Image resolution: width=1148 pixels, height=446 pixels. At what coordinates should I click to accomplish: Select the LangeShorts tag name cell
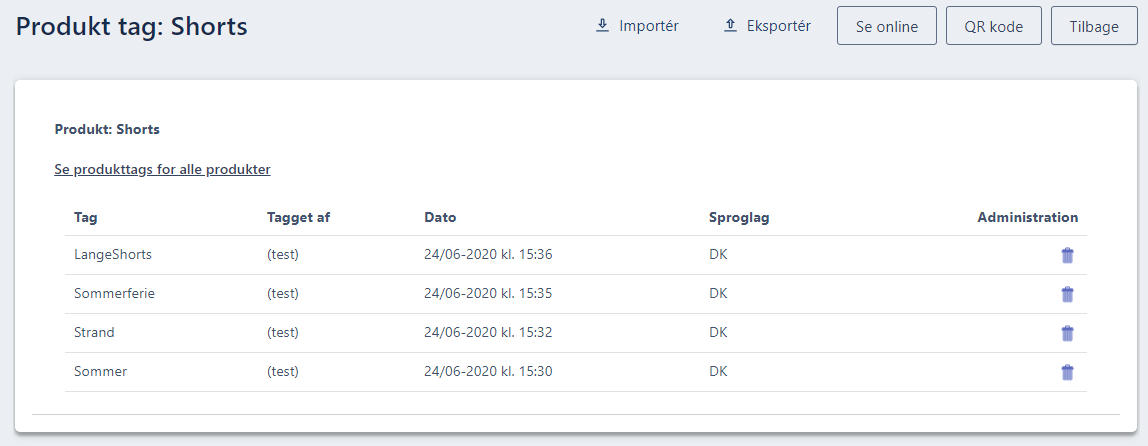pos(113,255)
